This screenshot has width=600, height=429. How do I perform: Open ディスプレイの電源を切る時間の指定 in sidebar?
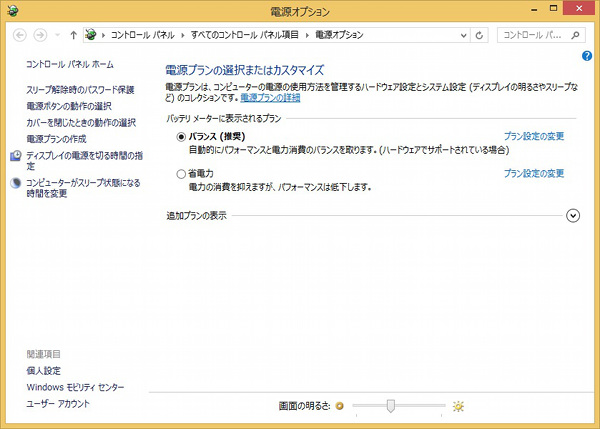pos(85,155)
